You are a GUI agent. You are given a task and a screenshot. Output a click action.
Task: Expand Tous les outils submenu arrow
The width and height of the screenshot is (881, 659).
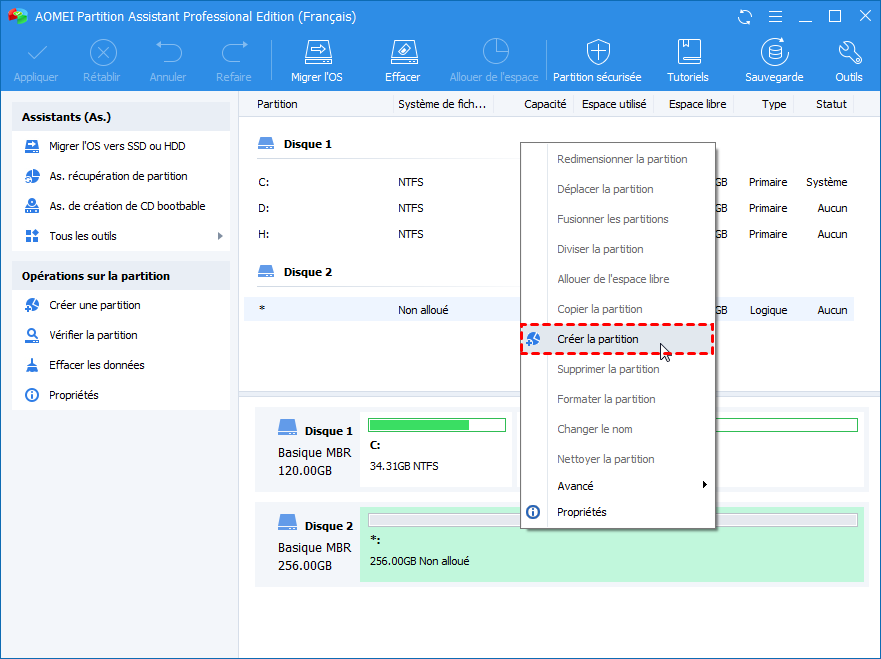click(x=220, y=236)
